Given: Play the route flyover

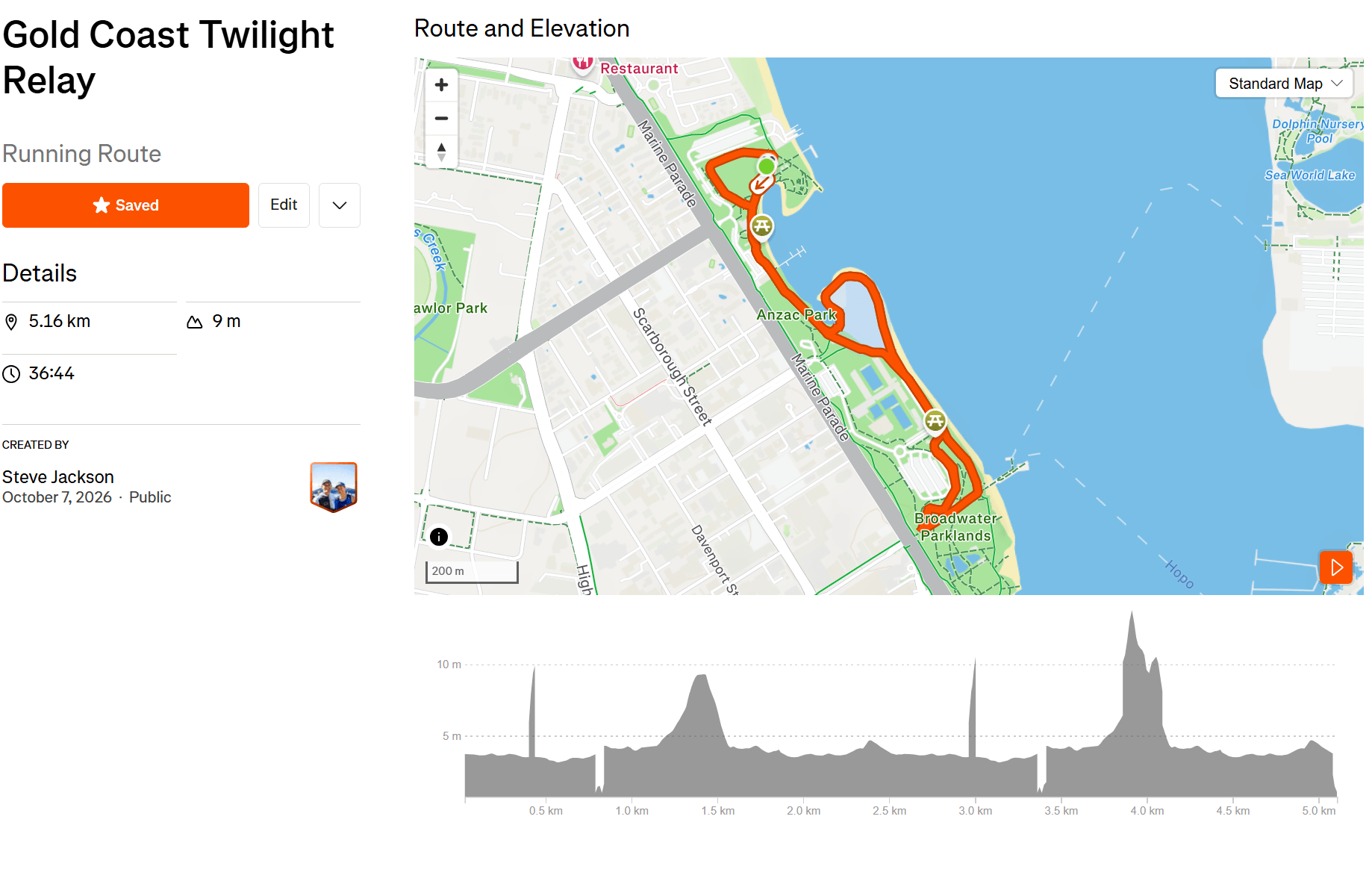Looking at the screenshot, I should click(x=1335, y=567).
